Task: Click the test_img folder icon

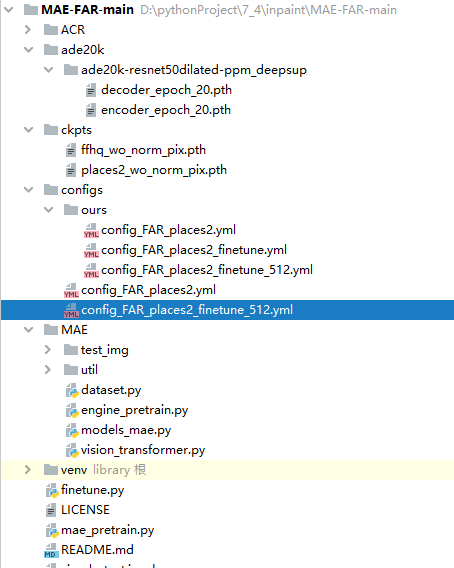Action: (71, 349)
